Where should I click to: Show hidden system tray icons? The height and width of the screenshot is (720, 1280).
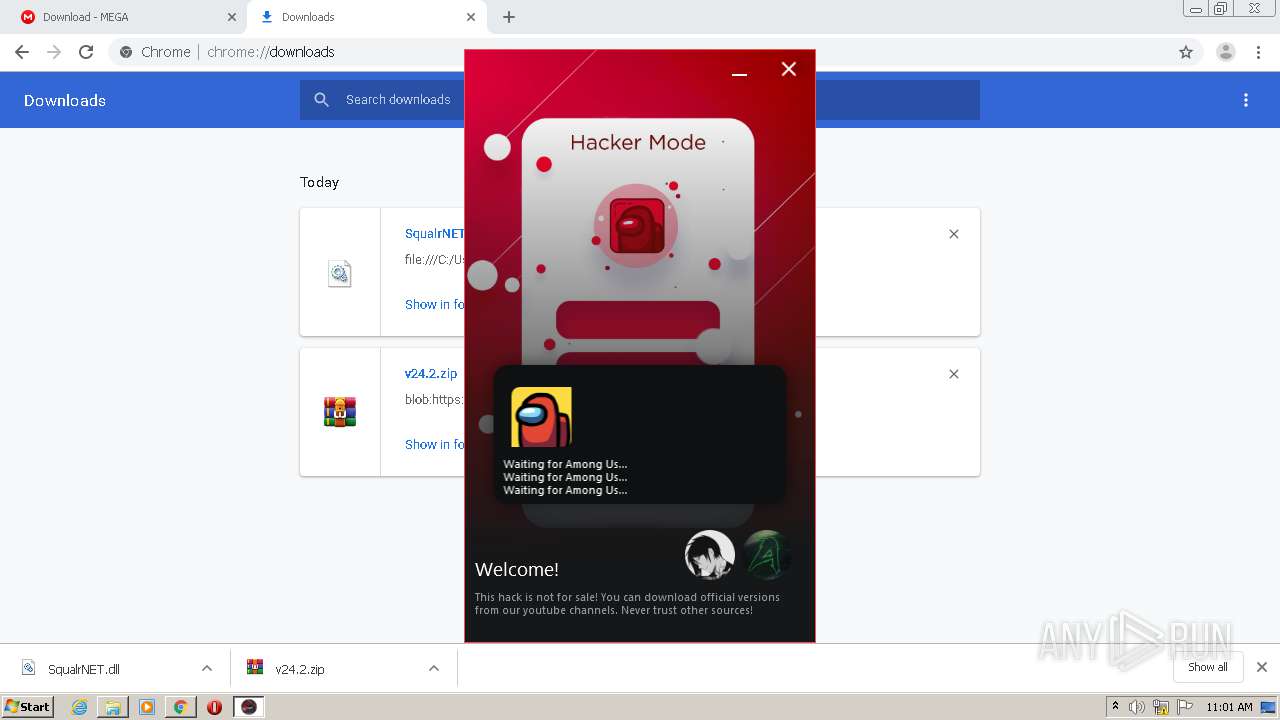click(x=1116, y=707)
